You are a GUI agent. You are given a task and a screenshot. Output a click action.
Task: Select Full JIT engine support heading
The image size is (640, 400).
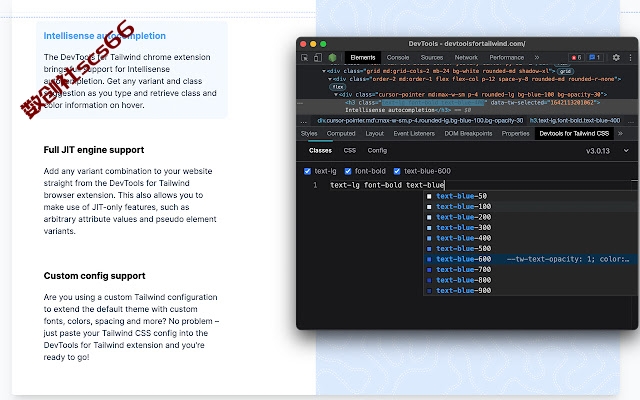(94, 150)
